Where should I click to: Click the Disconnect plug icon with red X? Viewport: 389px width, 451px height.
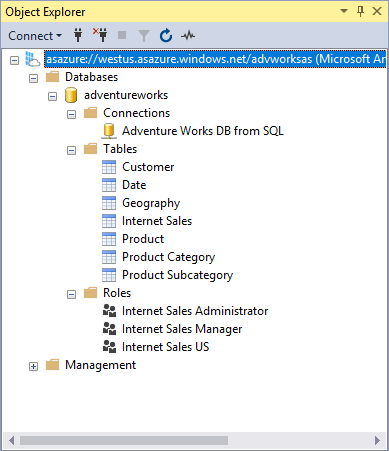[100, 35]
